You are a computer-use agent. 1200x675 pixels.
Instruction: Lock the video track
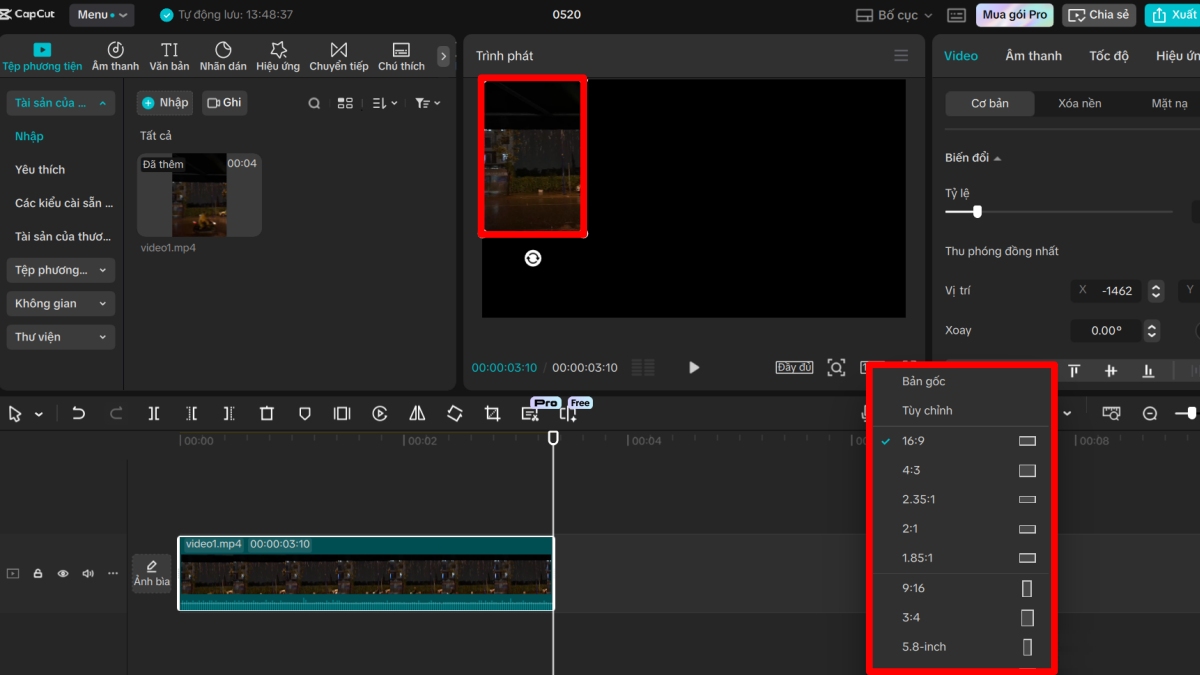(38, 573)
